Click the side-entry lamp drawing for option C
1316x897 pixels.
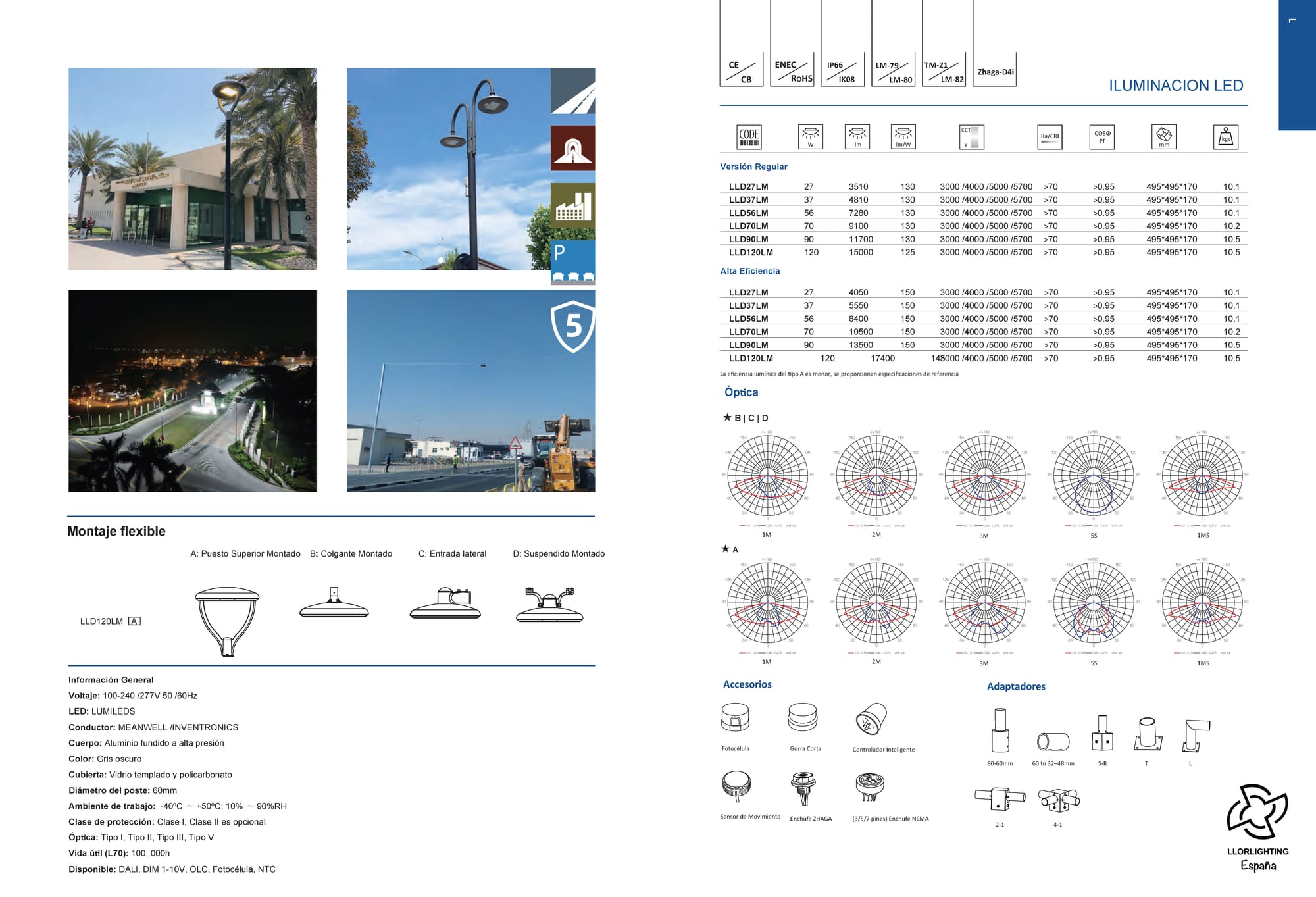[x=445, y=603]
